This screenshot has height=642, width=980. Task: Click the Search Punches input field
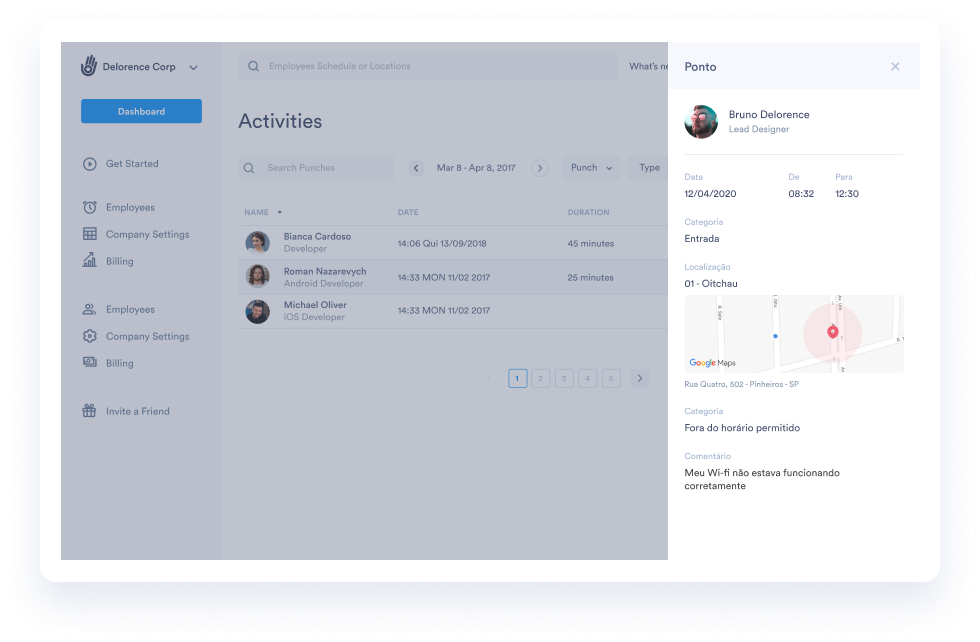click(325, 168)
